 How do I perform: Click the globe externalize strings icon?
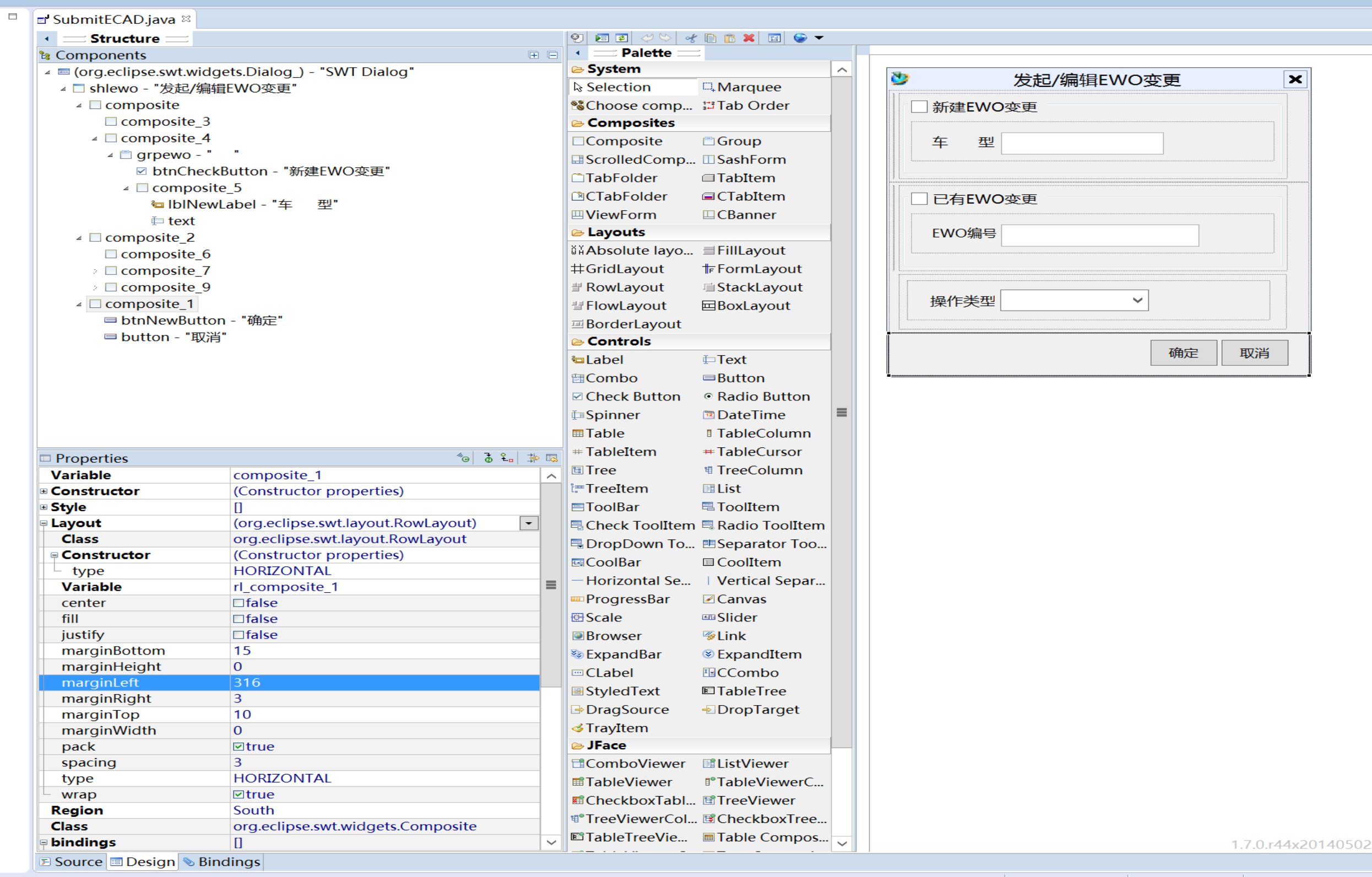coord(800,37)
